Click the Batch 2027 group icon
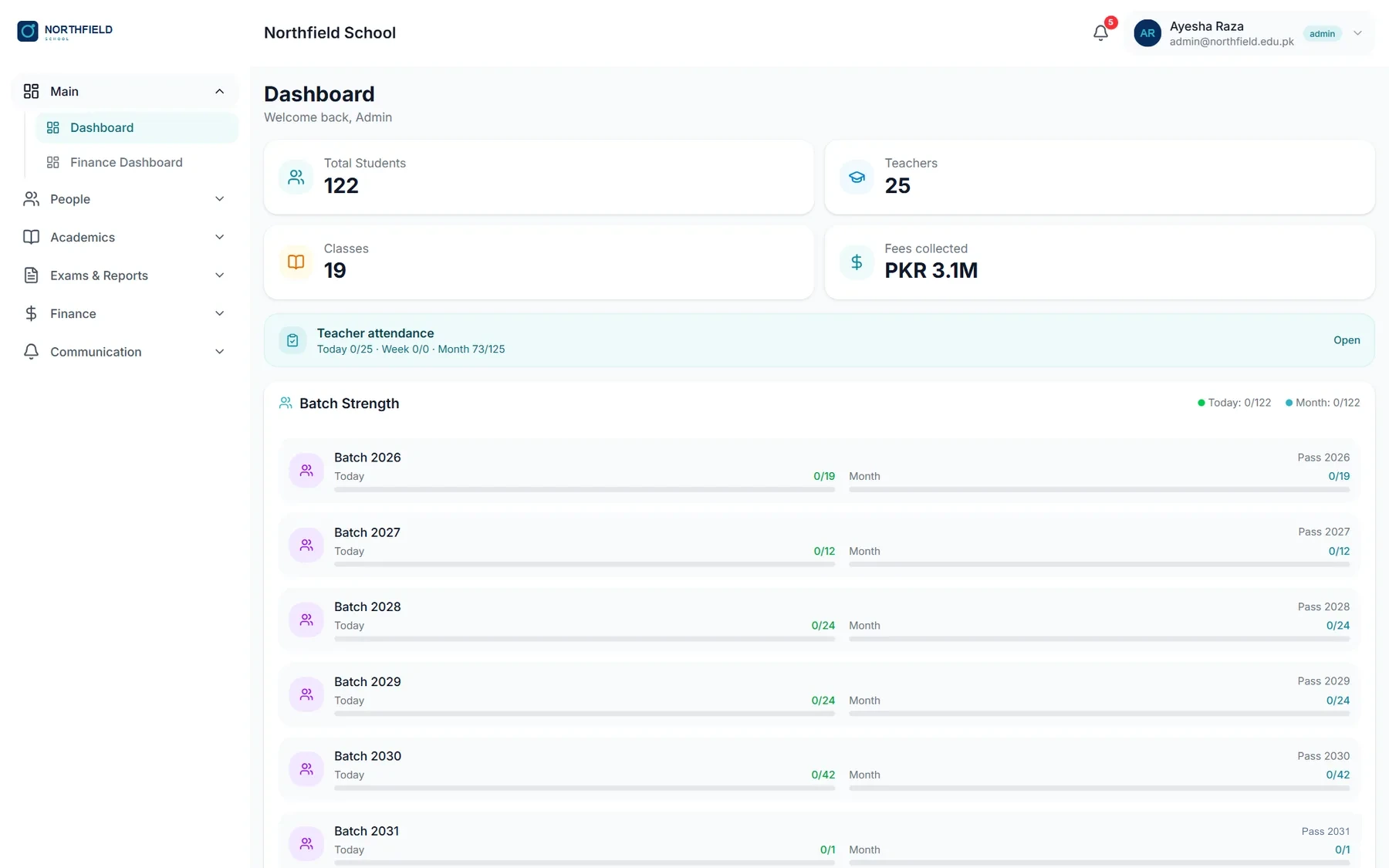This screenshot has height=868, width=1389. [306, 545]
